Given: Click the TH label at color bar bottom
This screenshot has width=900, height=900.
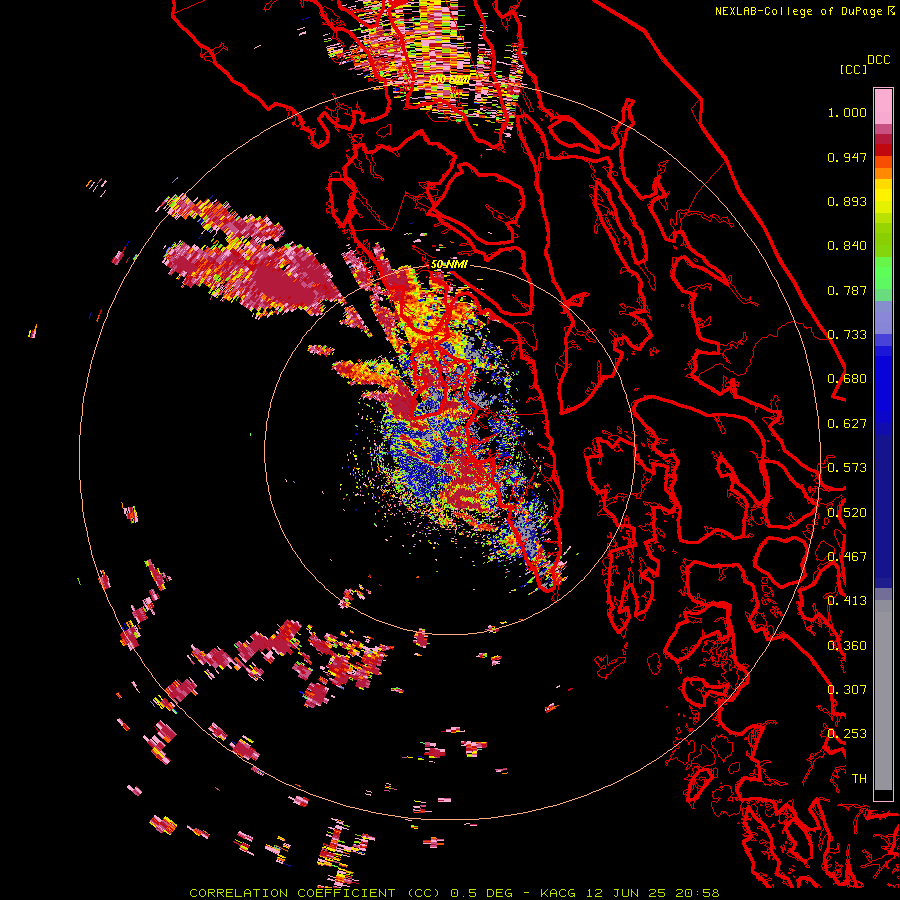Looking at the screenshot, I should click(859, 779).
